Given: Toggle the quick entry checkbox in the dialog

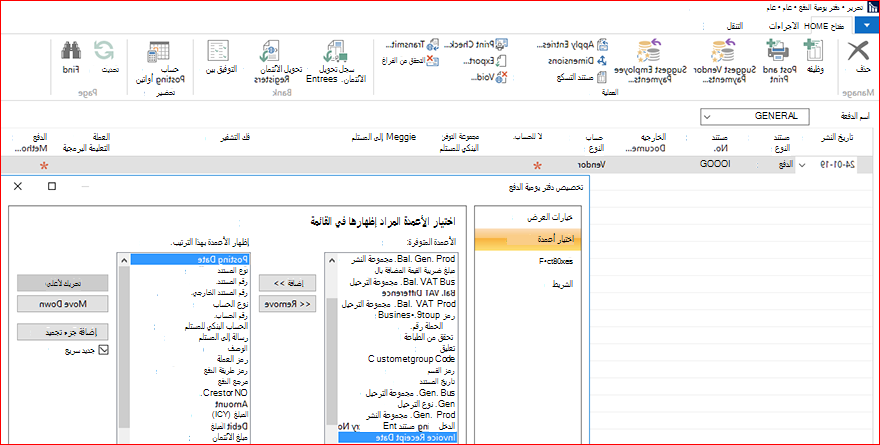Looking at the screenshot, I should pyautogui.click(x=103, y=350).
